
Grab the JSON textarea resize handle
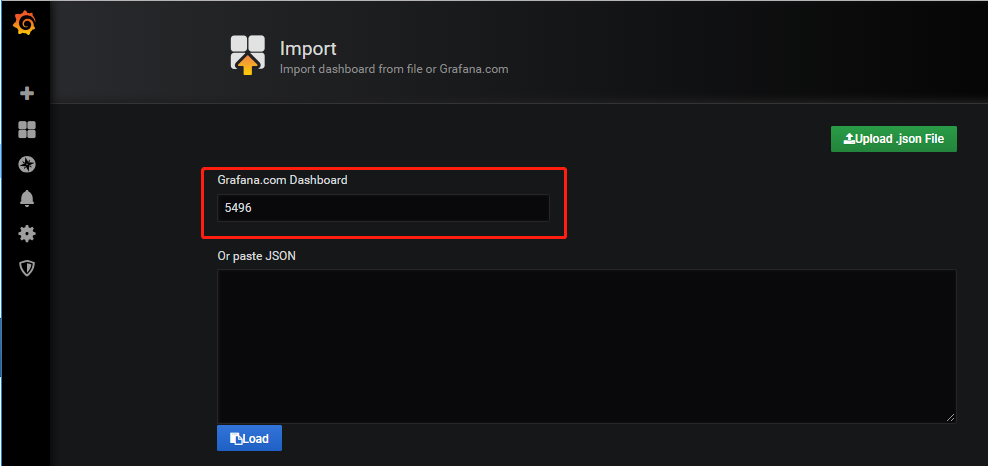coord(950,417)
